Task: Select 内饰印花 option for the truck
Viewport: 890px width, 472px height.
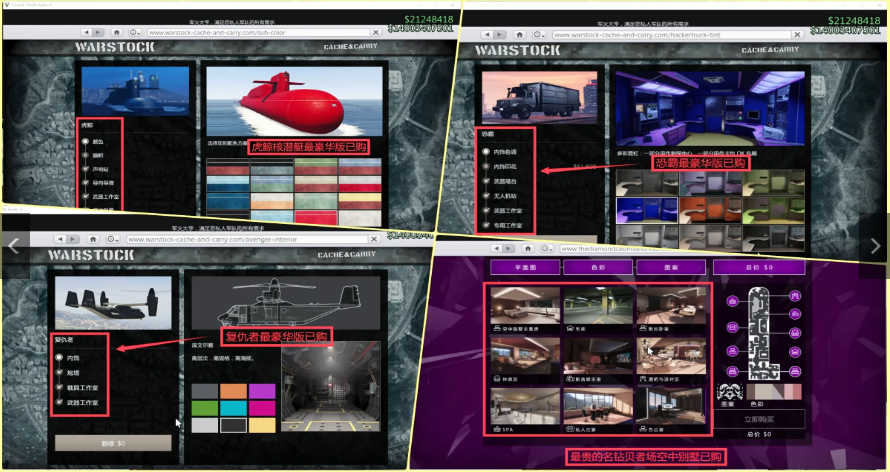Action: coord(486,167)
